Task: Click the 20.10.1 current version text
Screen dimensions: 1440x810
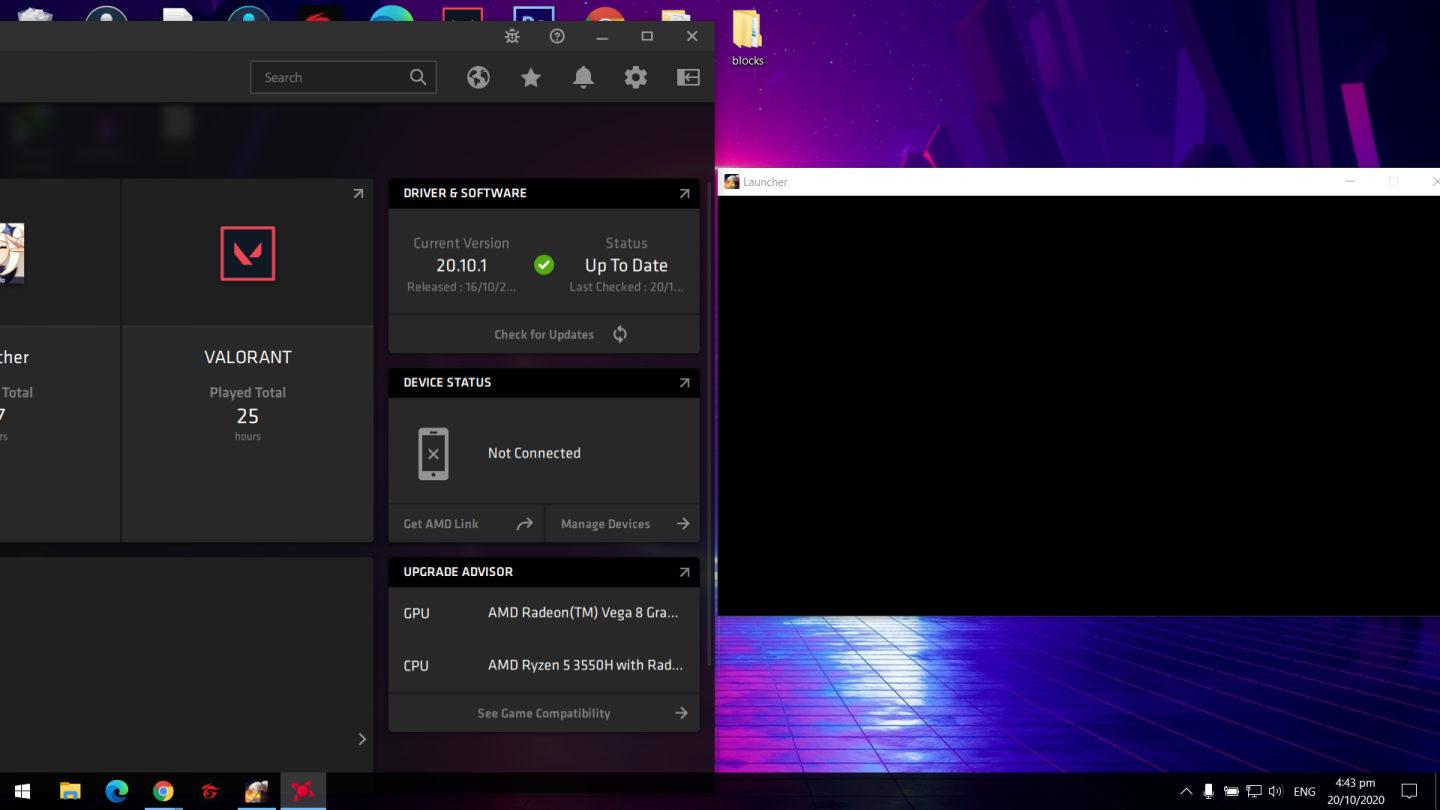Action: (x=461, y=265)
